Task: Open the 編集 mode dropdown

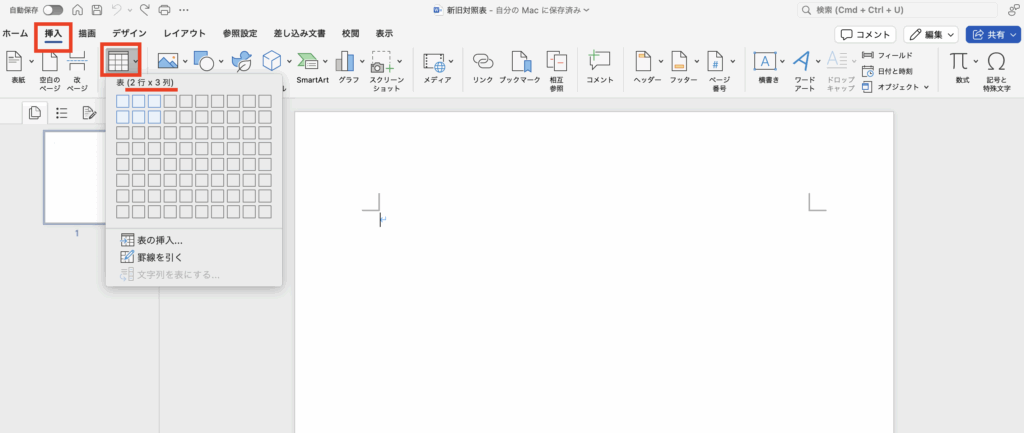Action: point(931,34)
